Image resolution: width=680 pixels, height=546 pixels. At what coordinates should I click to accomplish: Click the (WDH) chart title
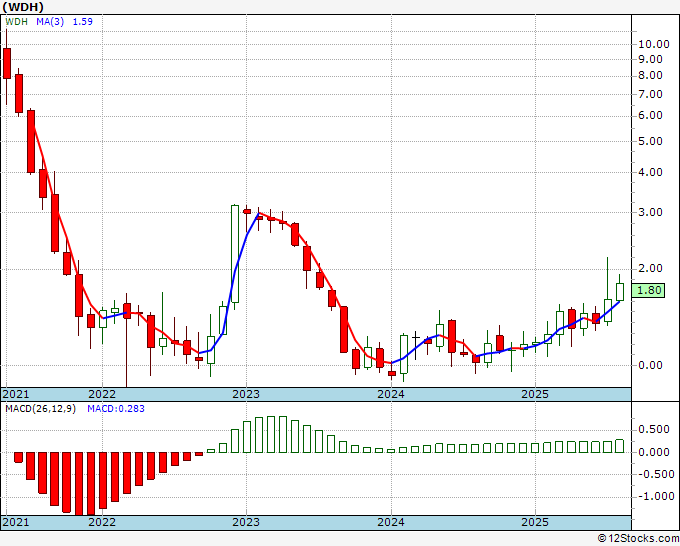click(x=23, y=7)
